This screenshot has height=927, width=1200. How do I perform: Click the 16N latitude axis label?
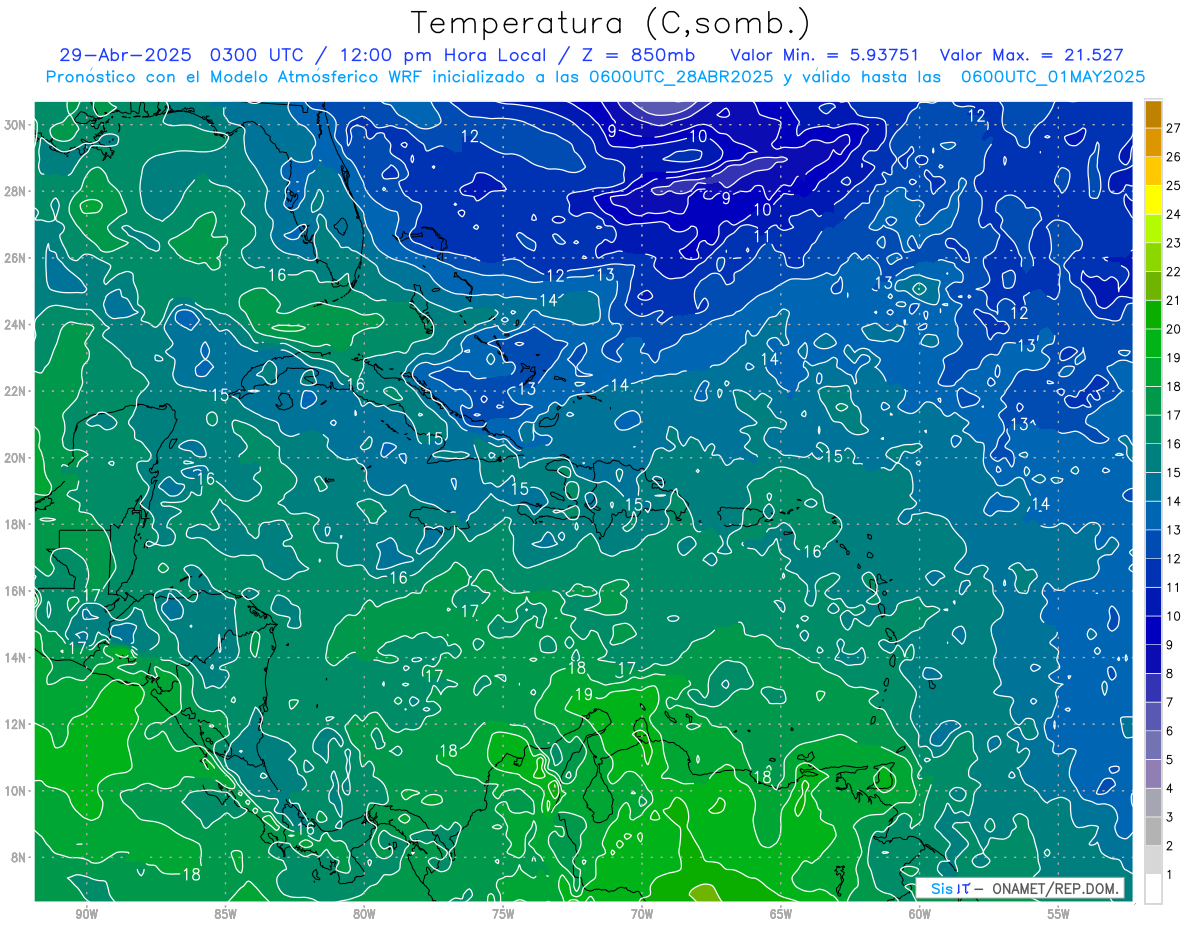pos(15,591)
